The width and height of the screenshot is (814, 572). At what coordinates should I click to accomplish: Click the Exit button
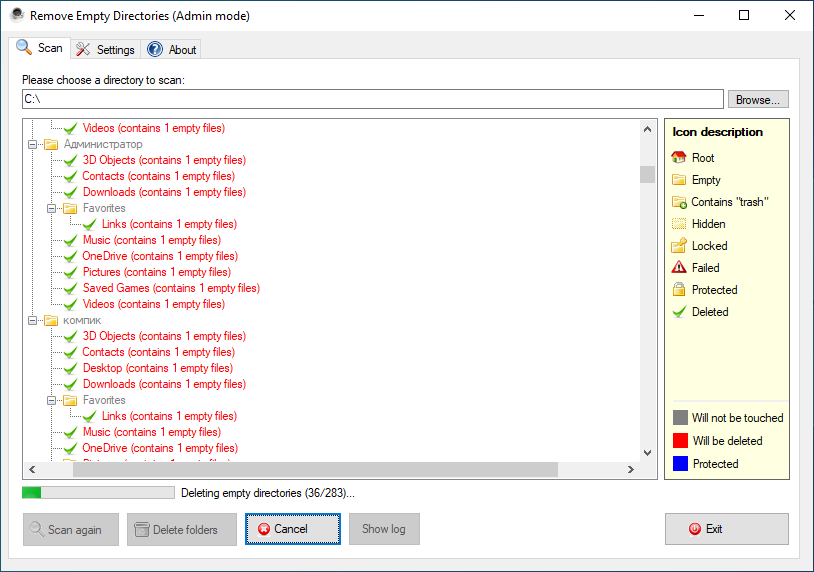[726, 529]
